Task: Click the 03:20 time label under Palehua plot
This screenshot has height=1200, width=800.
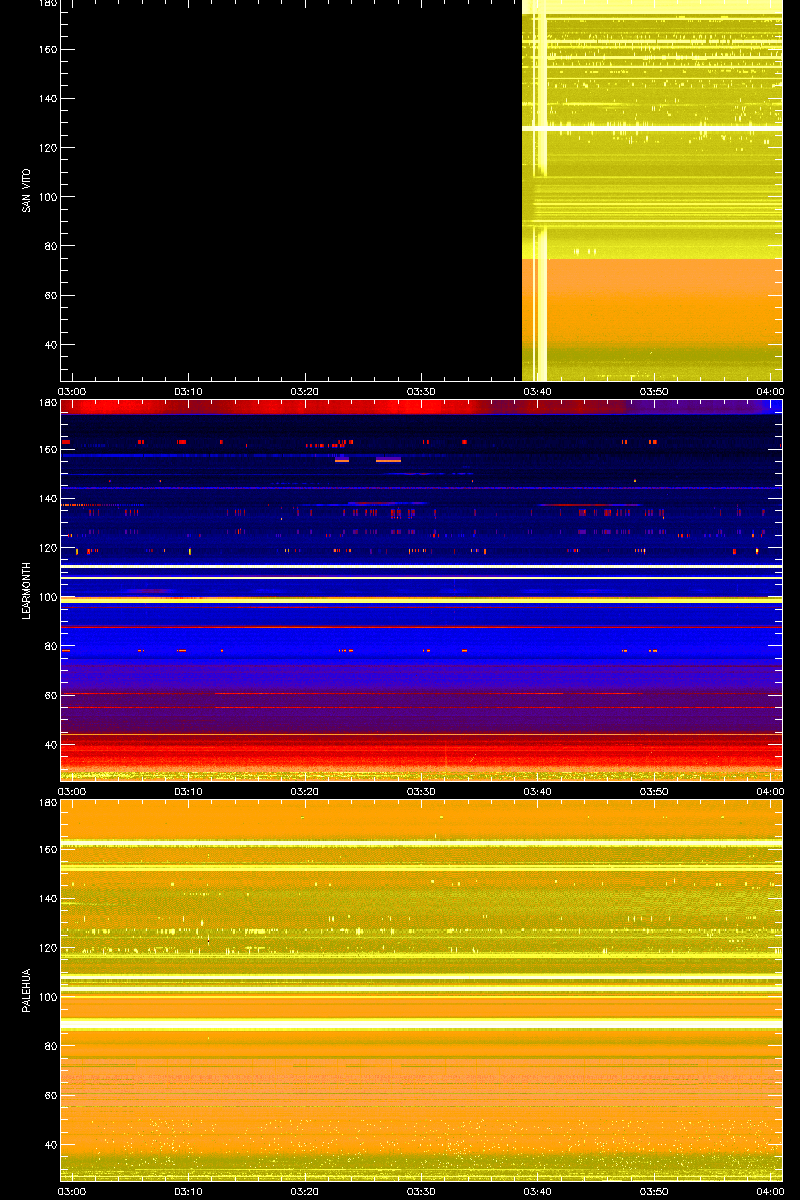Action: [305, 1191]
